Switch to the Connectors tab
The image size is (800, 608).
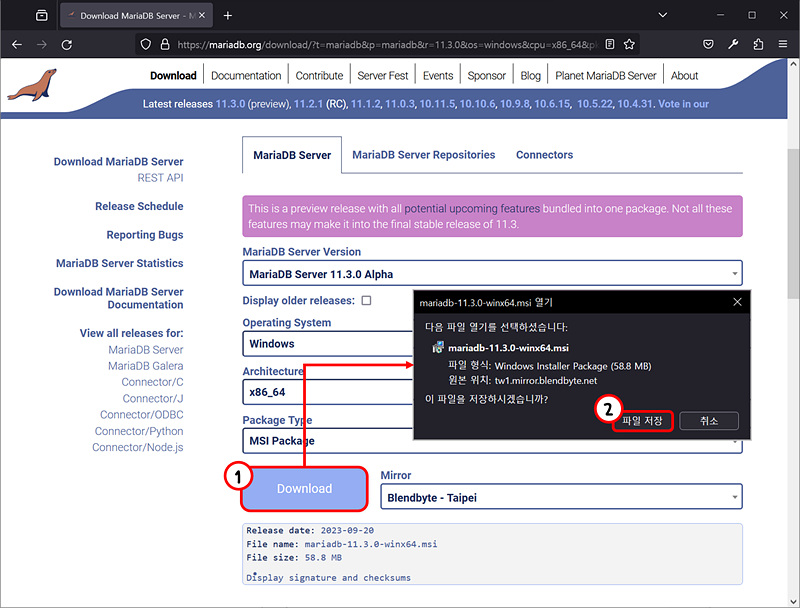(544, 155)
